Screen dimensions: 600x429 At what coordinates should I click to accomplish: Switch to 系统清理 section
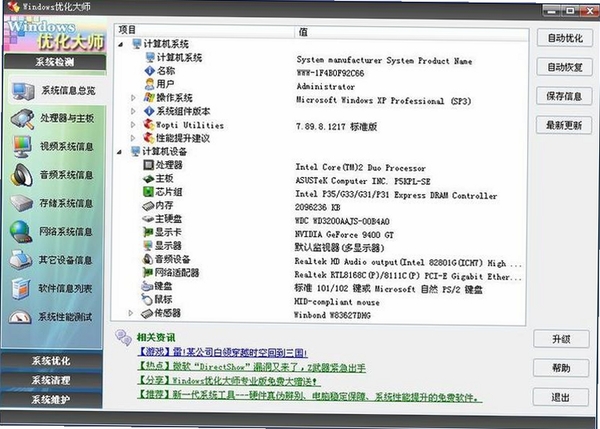click(51, 380)
